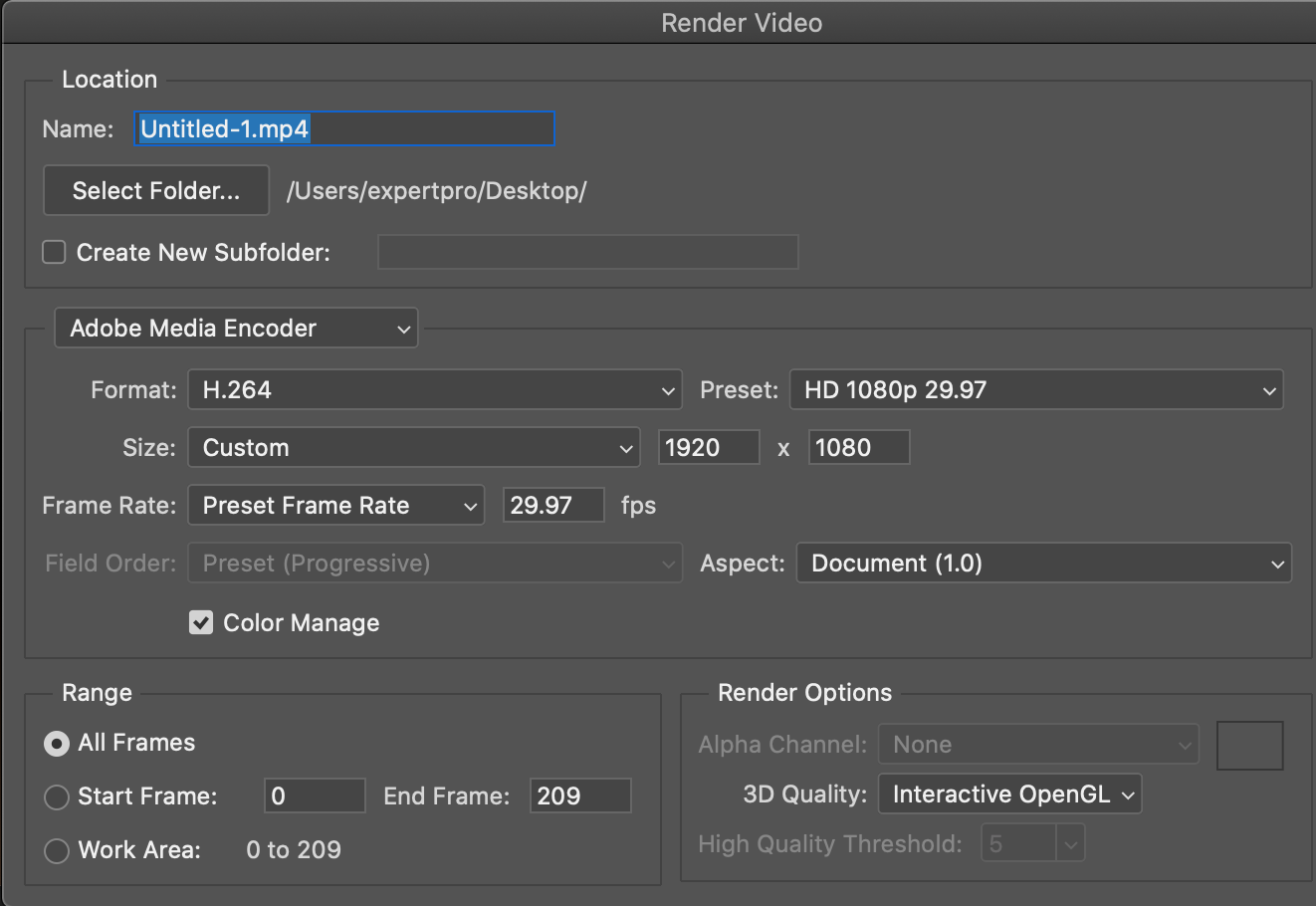This screenshot has width=1316, height=906.
Task: Open the Adobe Media Encoder dropdown
Action: [235, 328]
